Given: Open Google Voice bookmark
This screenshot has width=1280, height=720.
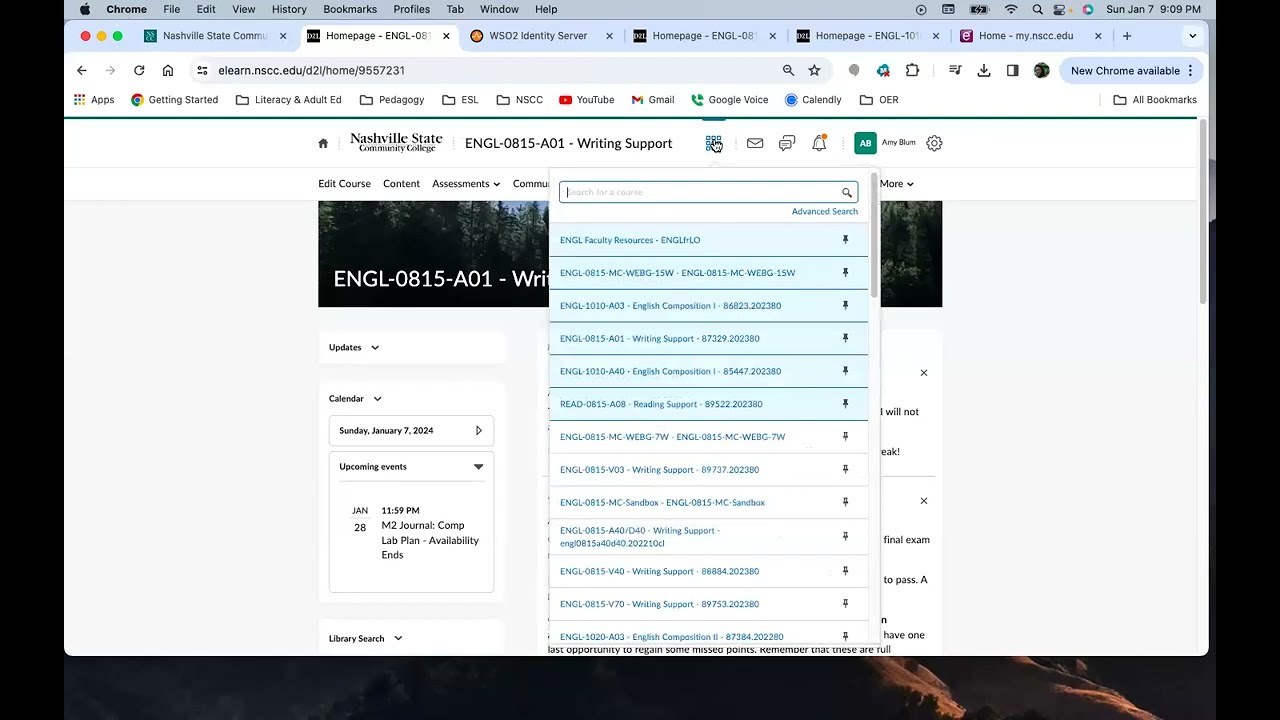Looking at the screenshot, I should [730, 100].
